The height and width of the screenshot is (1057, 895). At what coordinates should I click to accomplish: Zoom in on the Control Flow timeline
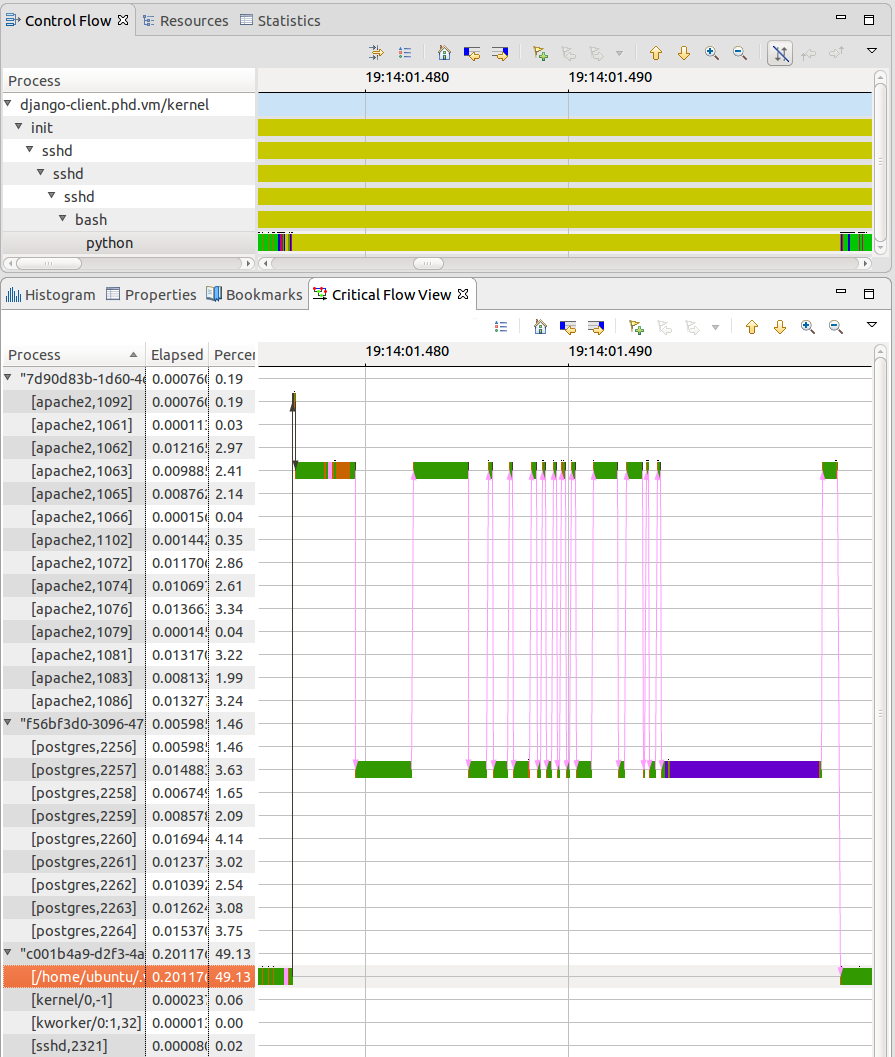[712, 53]
